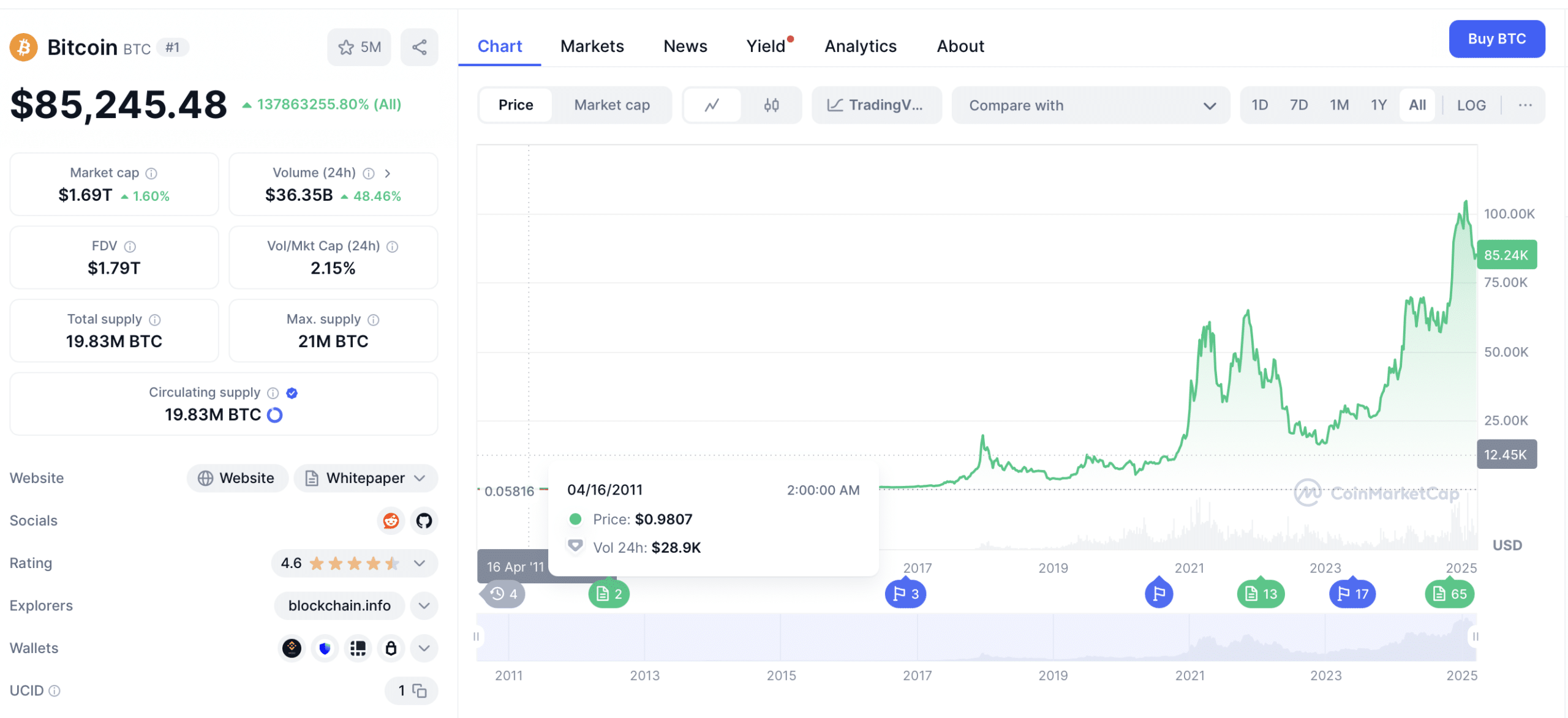Grab the left range slider handle
Screen dimensions: 1568x718
point(476,637)
